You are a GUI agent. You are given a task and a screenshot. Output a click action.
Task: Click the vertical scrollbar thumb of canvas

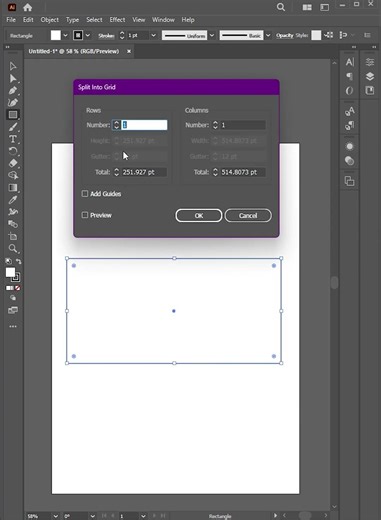(x=334, y=282)
